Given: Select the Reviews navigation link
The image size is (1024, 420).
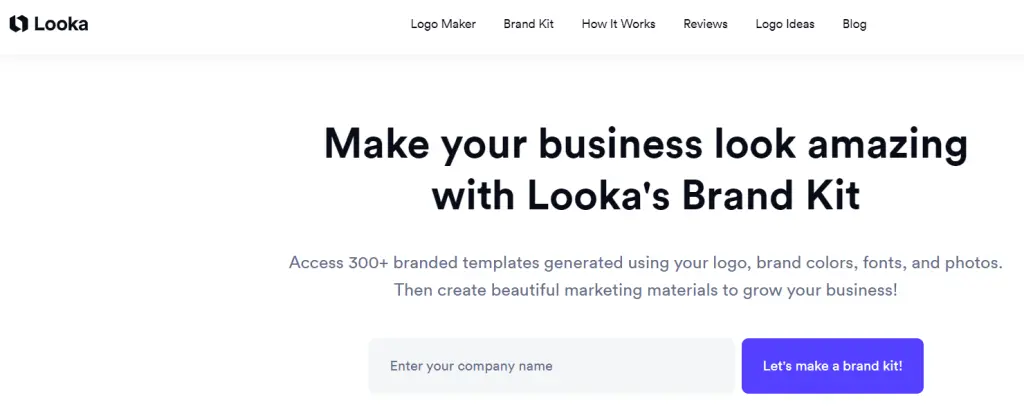Looking at the screenshot, I should point(705,24).
